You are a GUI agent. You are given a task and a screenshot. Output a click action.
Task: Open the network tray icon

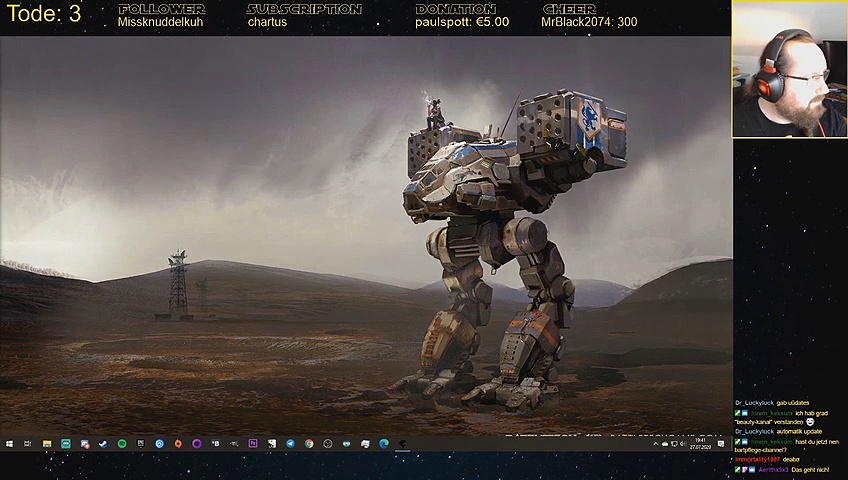coord(674,444)
